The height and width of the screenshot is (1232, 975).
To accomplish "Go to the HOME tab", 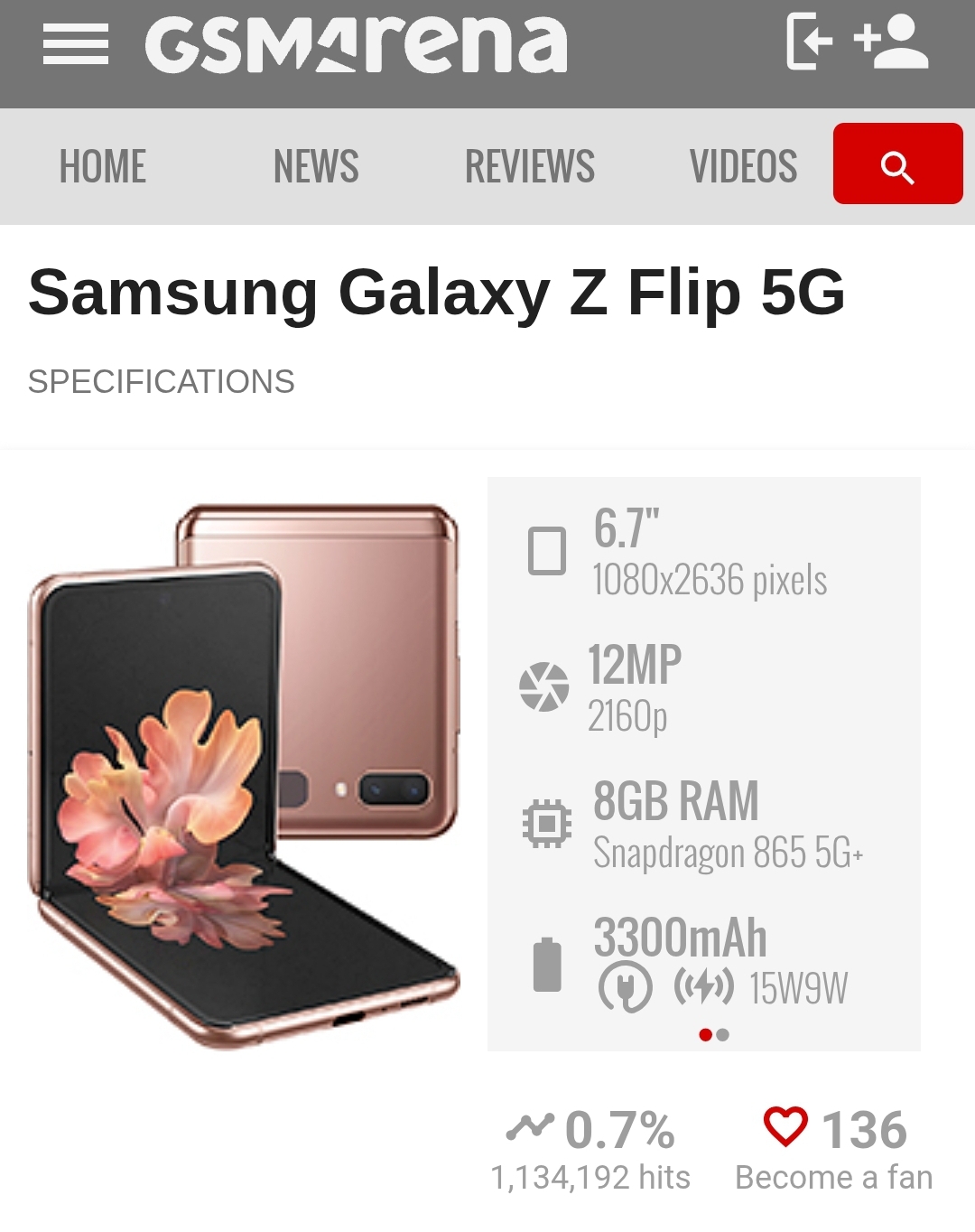I will coord(103,167).
